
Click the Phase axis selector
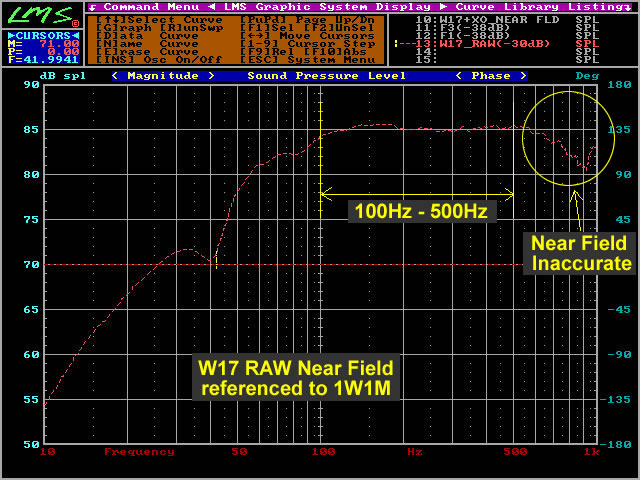491,76
